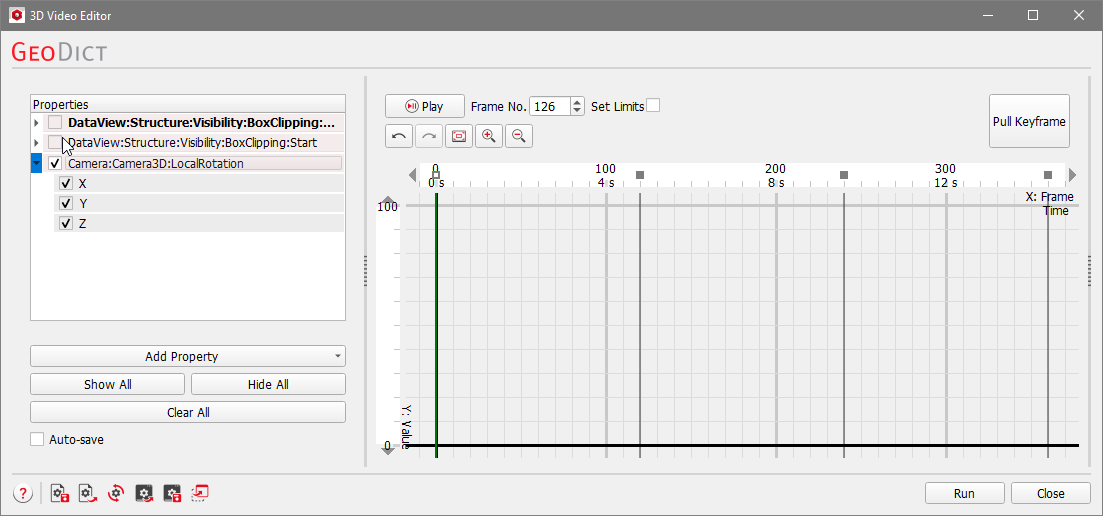Collapse the Camera3D:LocalRotation tree item

pyautogui.click(x=37, y=163)
